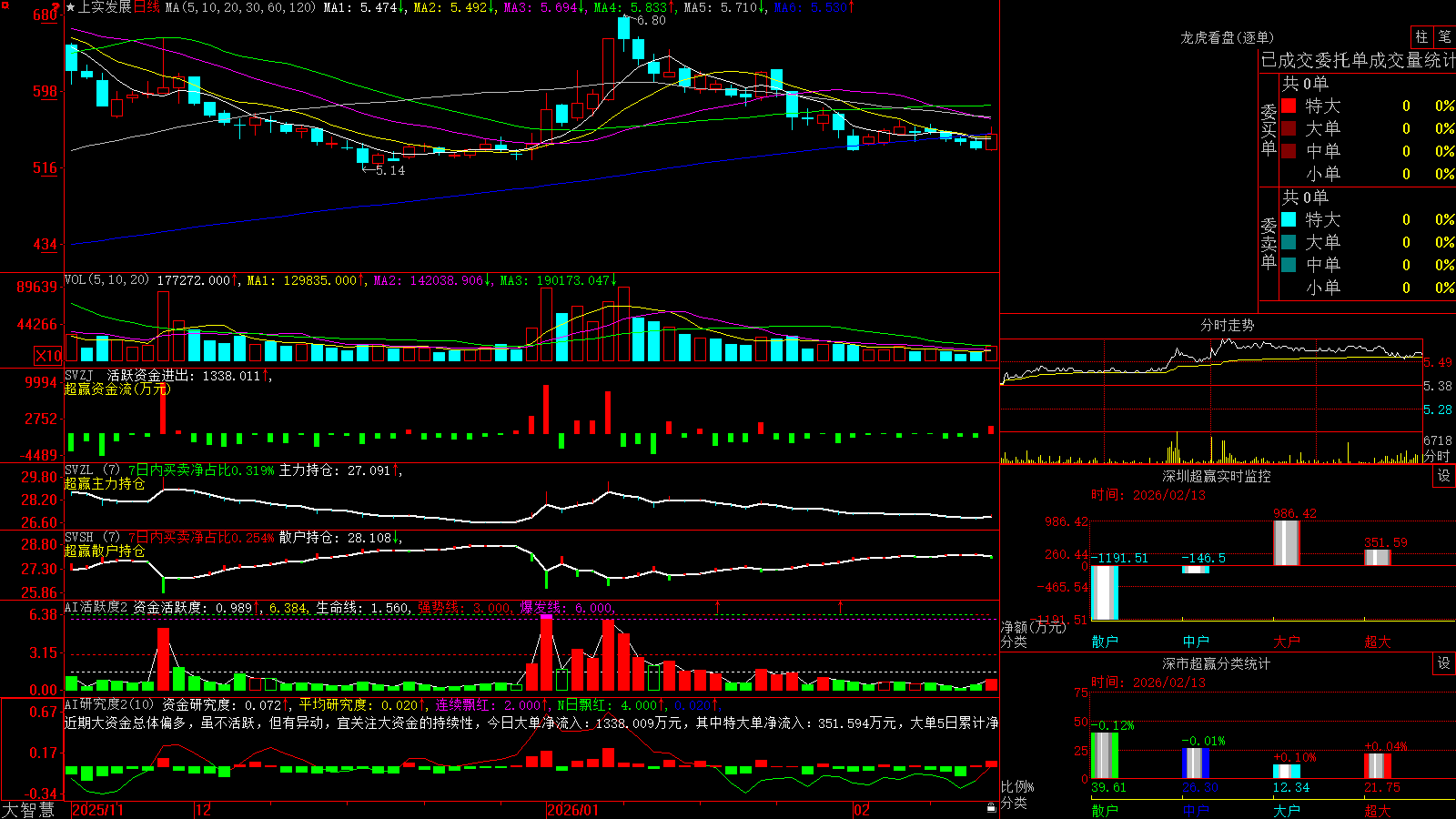
Task: Click the 时间: 2026/02/13 in 实时监控 panel
Action: 1148,495
